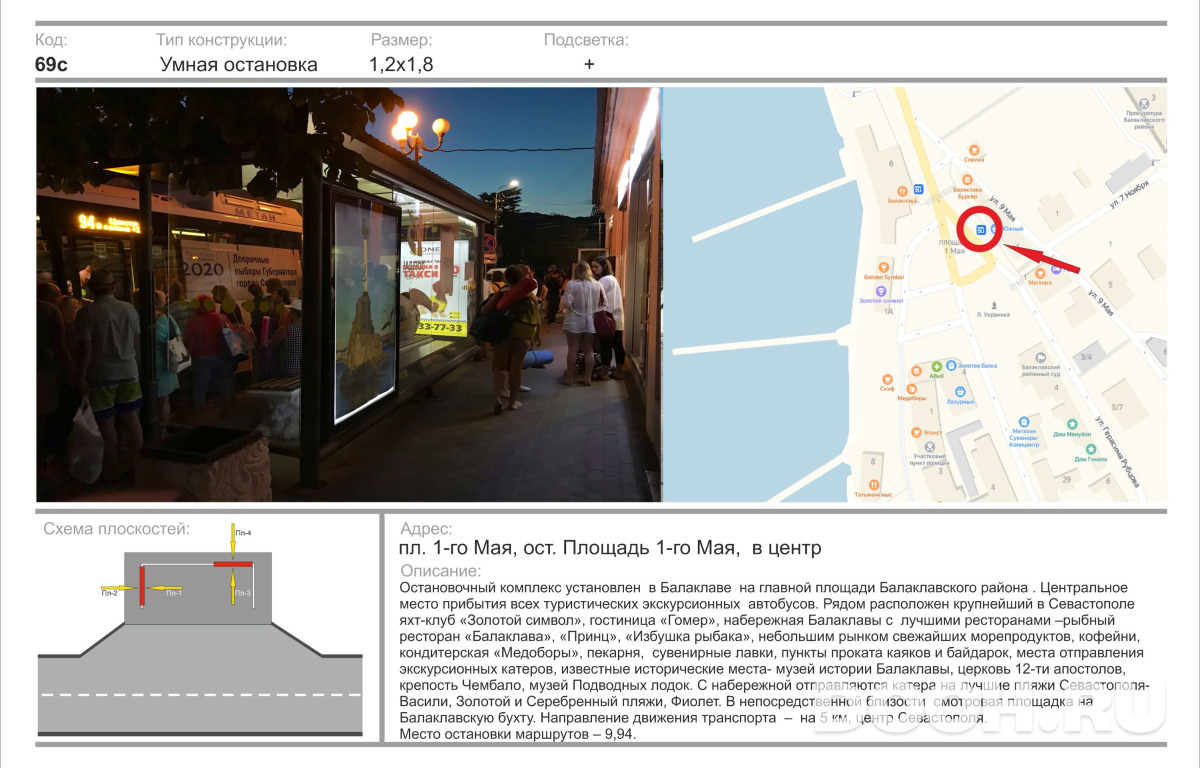Select the "Пл-1" label in the scheme
The image size is (1200, 768).
tap(173, 593)
